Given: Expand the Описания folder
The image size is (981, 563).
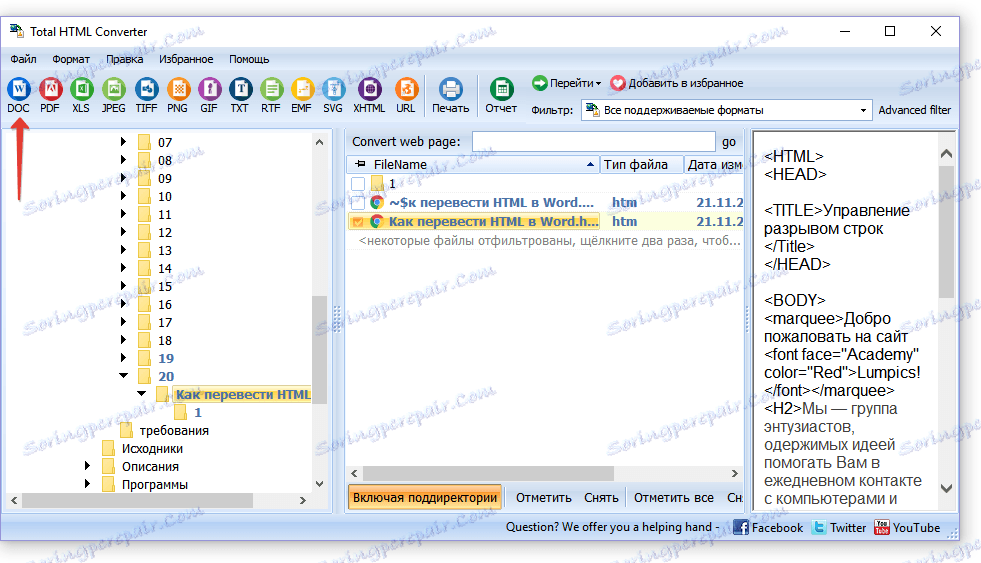Looking at the screenshot, I should point(87,466).
